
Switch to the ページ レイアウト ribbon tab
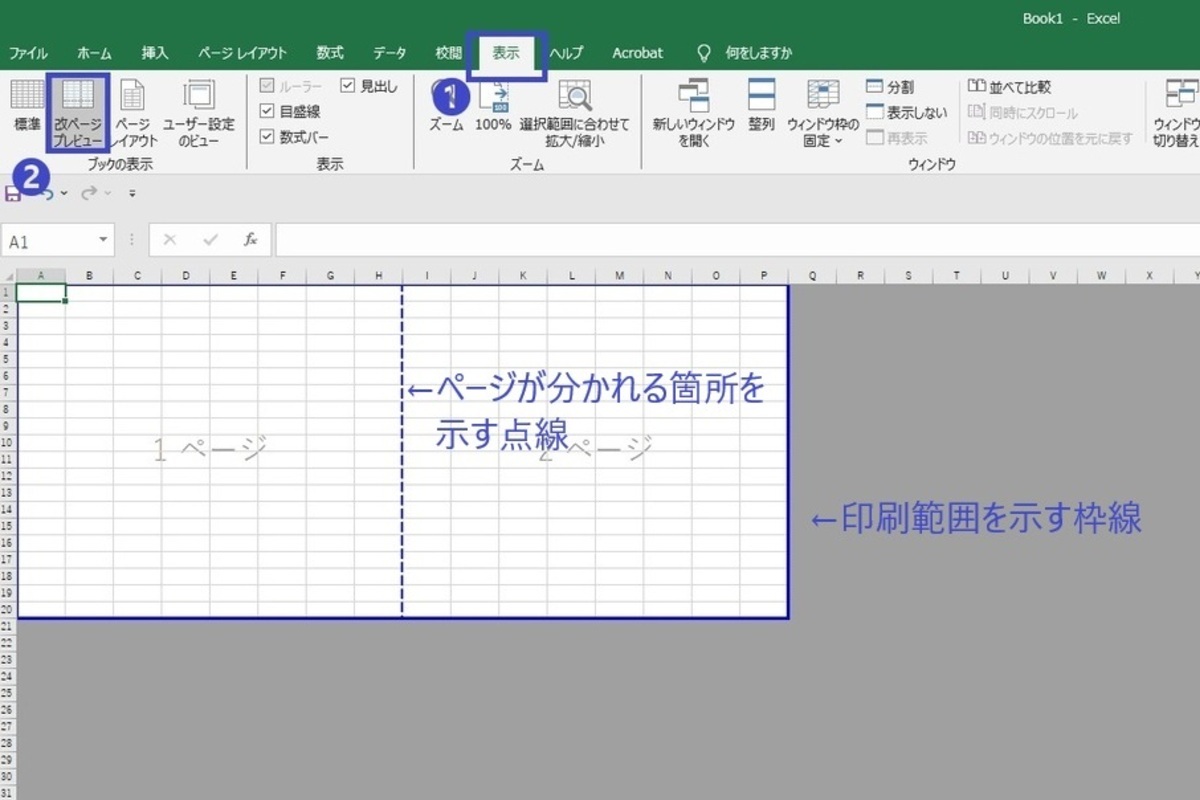(242, 53)
